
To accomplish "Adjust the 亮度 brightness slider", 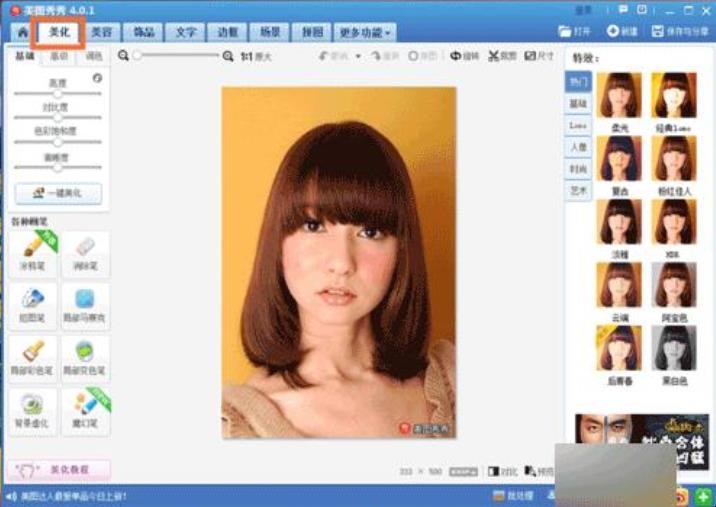I will [58, 94].
